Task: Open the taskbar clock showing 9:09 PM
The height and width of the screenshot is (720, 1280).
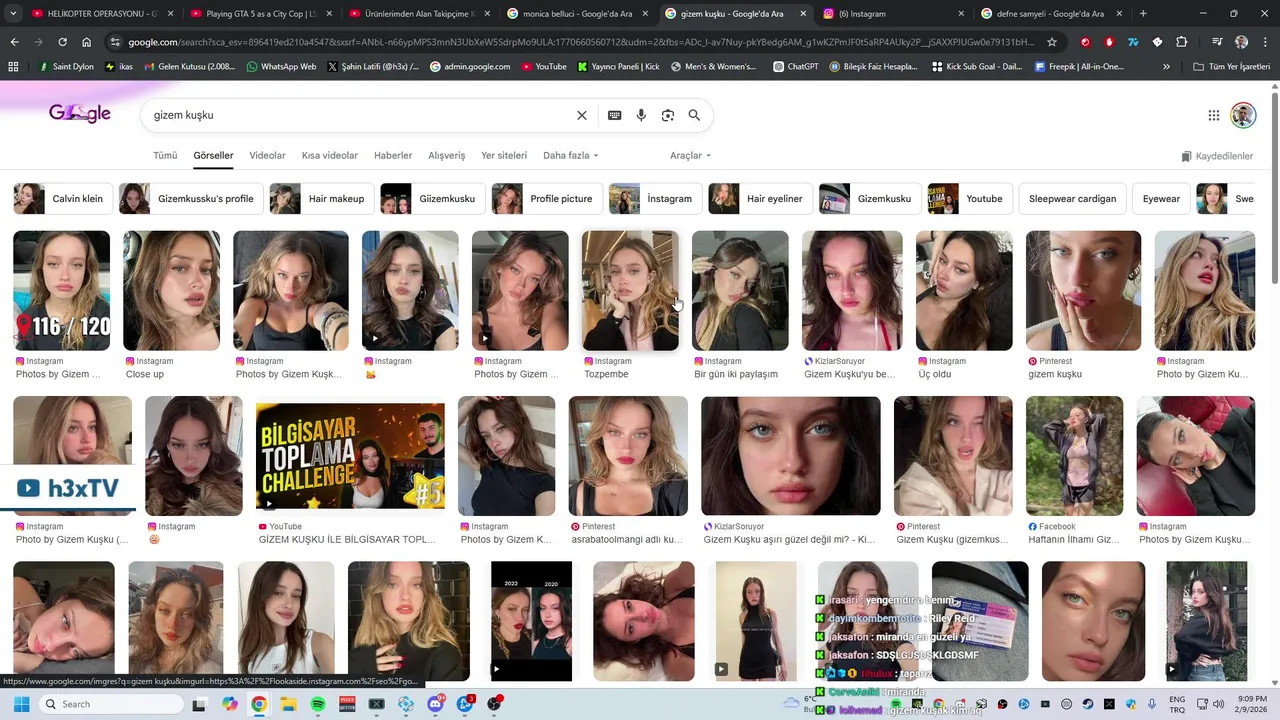Action: (x=1250, y=704)
